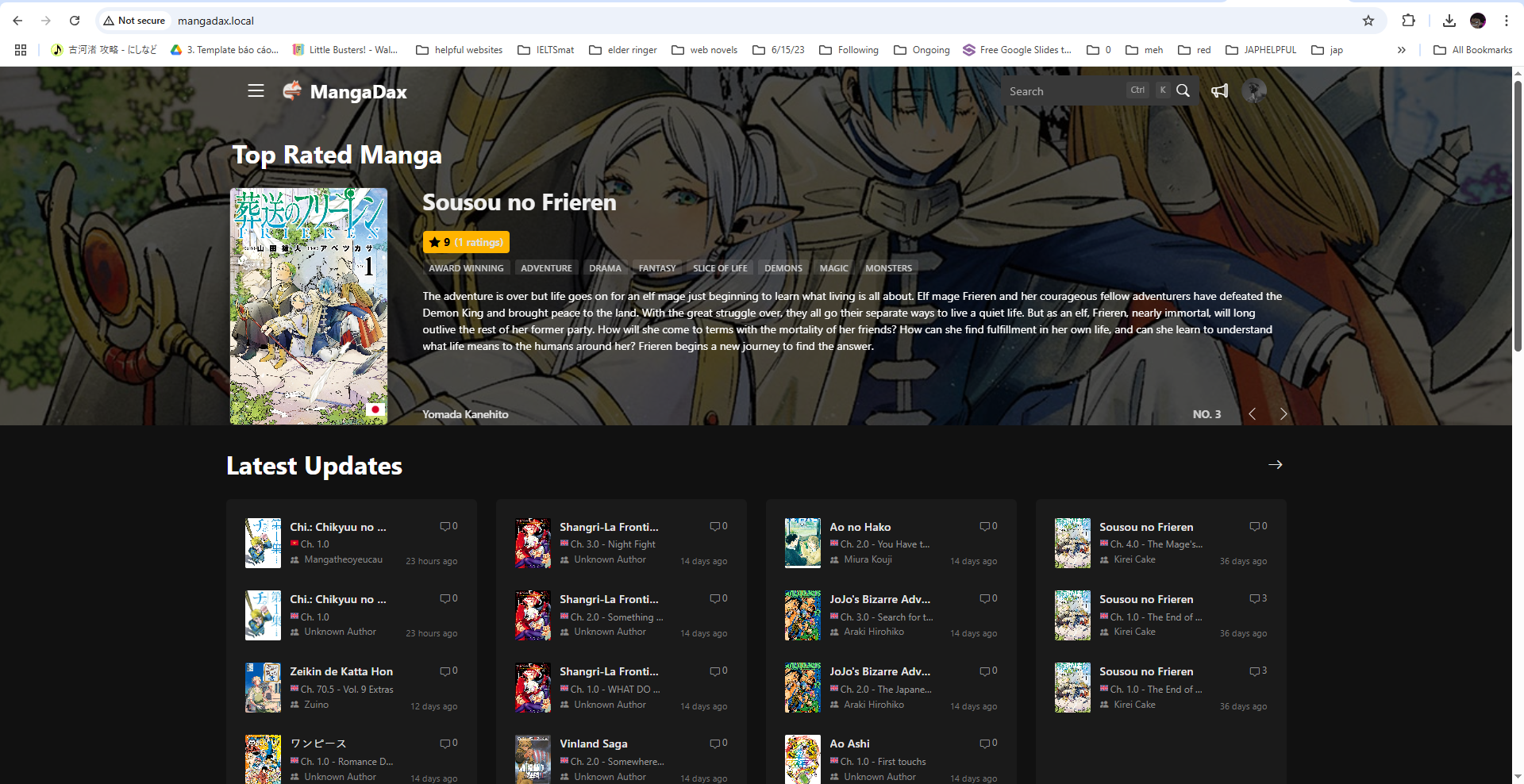The height and width of the screenshot is (784, 1524).
Task: Open comments for Vinland Saga
Action: (x=719, y=743)
